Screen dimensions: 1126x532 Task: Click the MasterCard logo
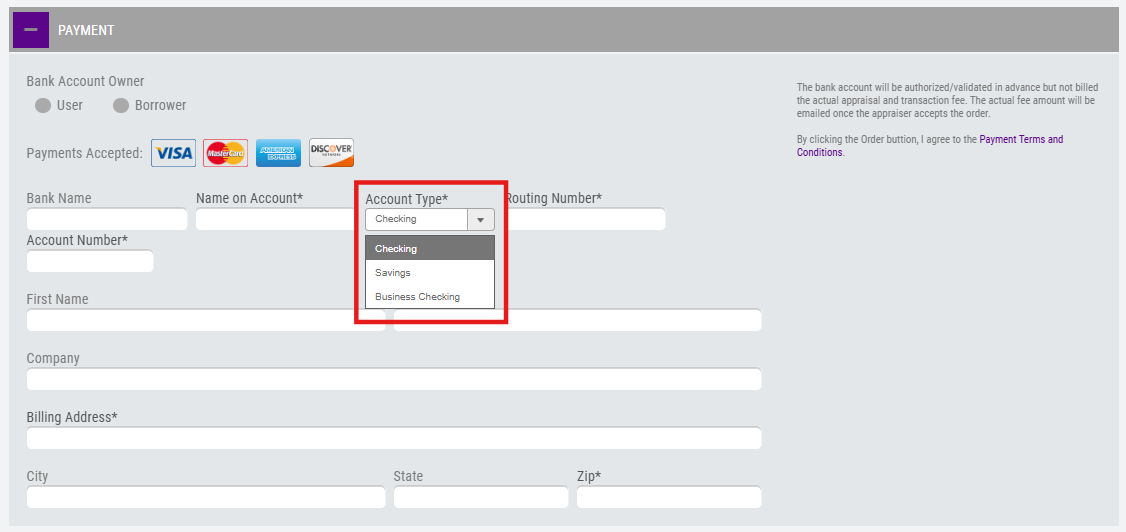coord(225,153)
